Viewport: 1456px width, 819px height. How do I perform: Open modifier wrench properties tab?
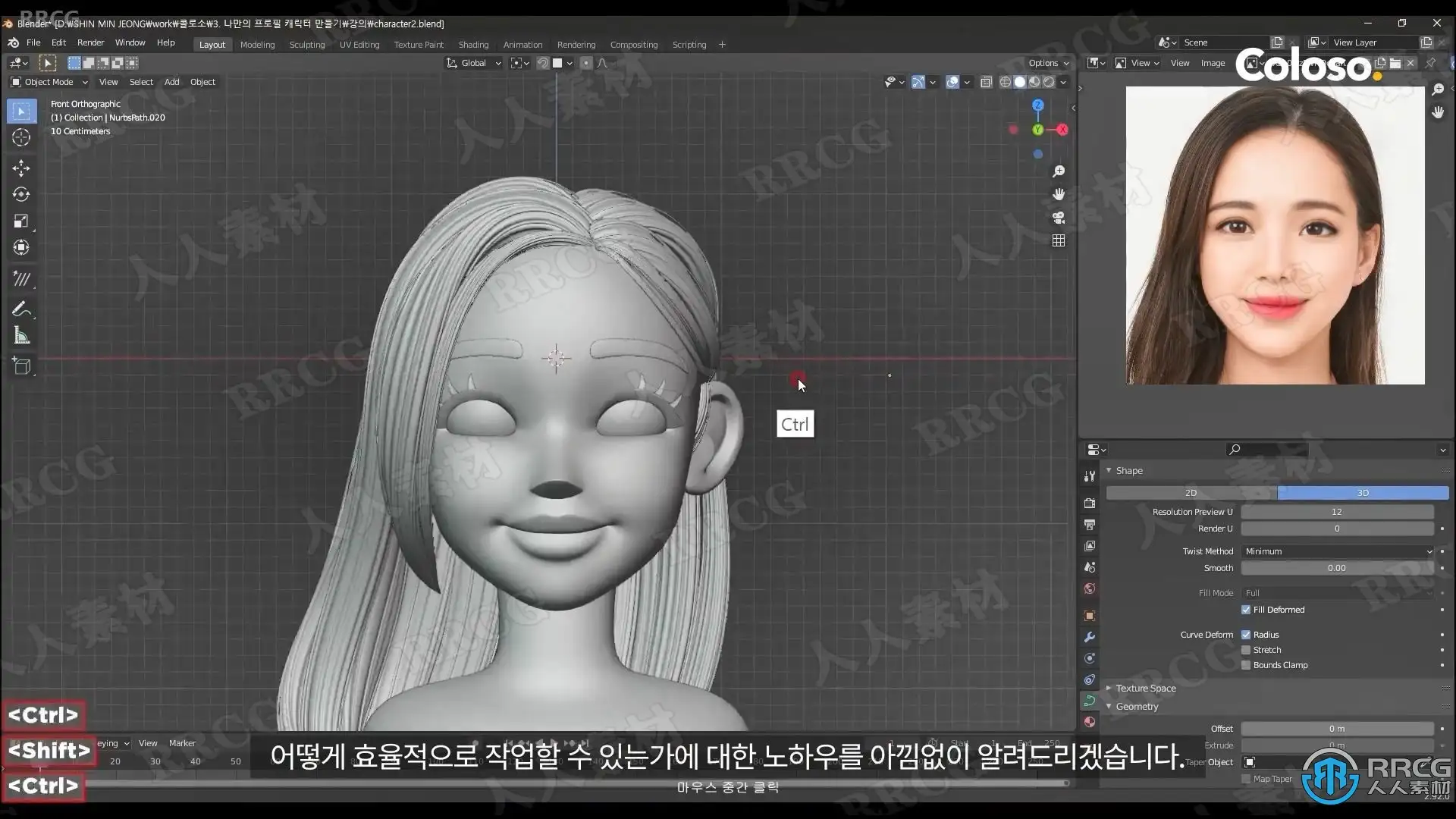pos(1090,637)
